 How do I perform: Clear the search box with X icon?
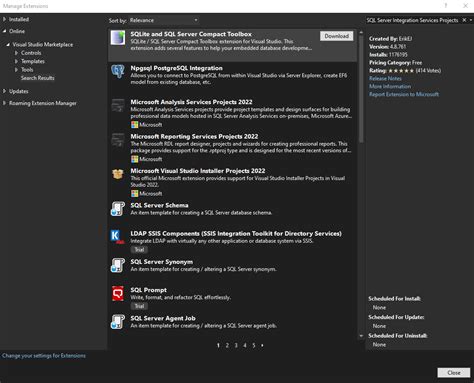(x=464, y=20)
